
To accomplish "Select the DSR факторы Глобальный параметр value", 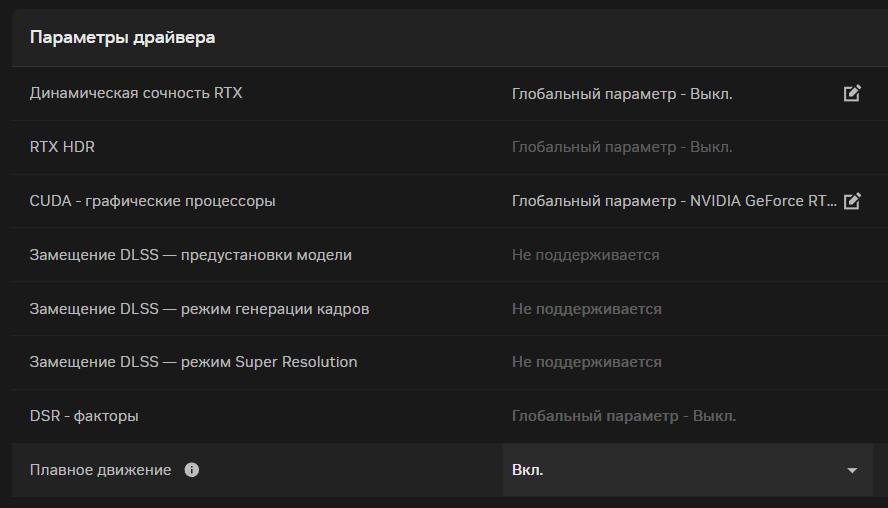I will [x=624, y=416].
